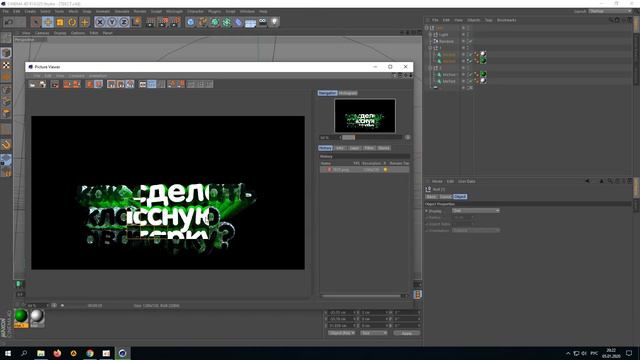The width and height of the screenshot is (640, 360).
Task: Open File Explorer from the taskbar
Action: [41, 353]
